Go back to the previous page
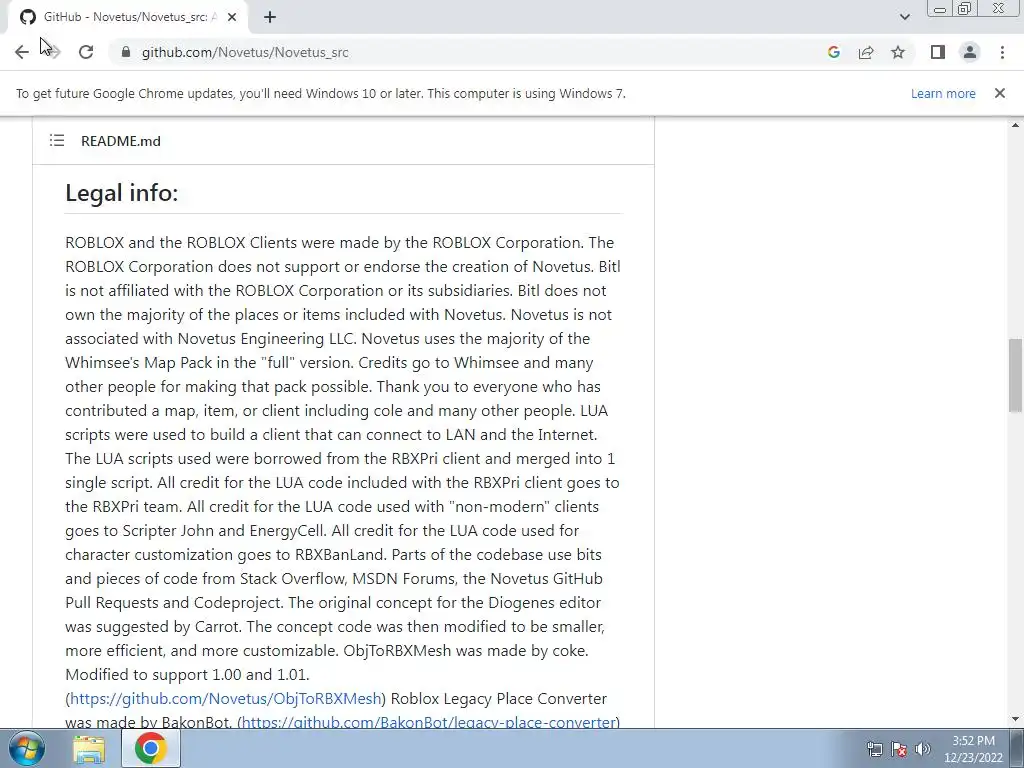The width and height of the screenshot is (1024, 768). [22, 52]
